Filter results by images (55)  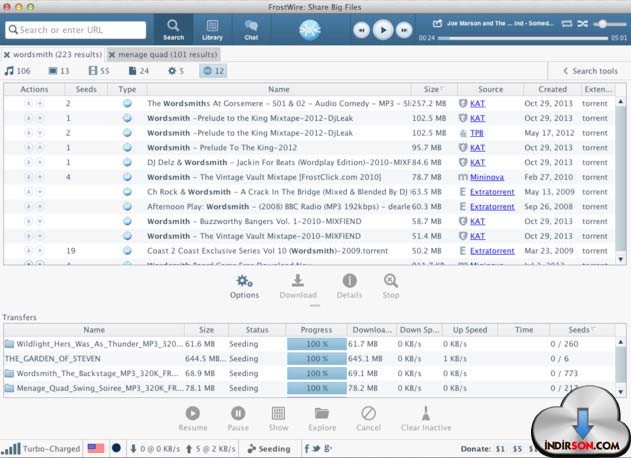coord(99,71)
